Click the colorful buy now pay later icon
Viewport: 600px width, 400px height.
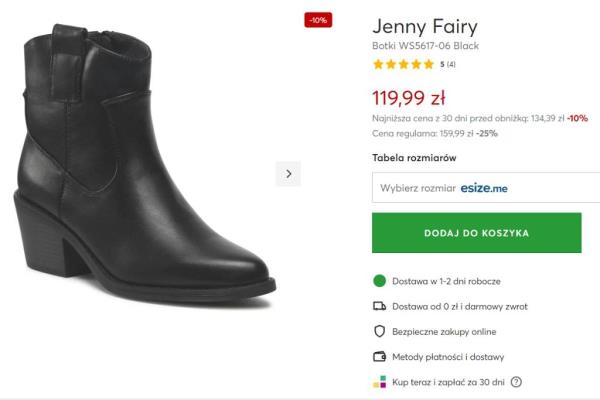click(379, 381)
